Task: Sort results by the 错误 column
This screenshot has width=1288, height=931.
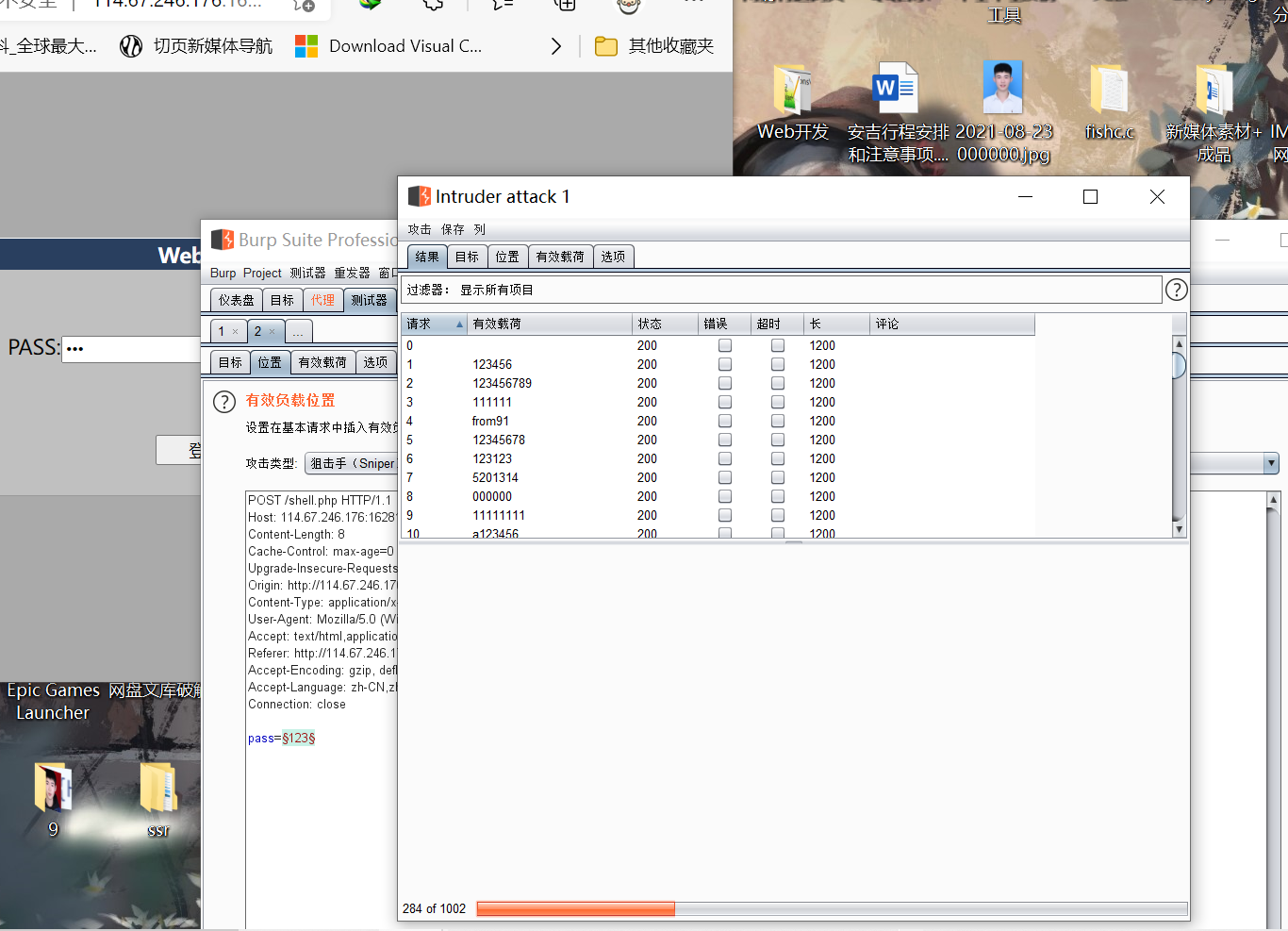Action: [x=724, y=324]
